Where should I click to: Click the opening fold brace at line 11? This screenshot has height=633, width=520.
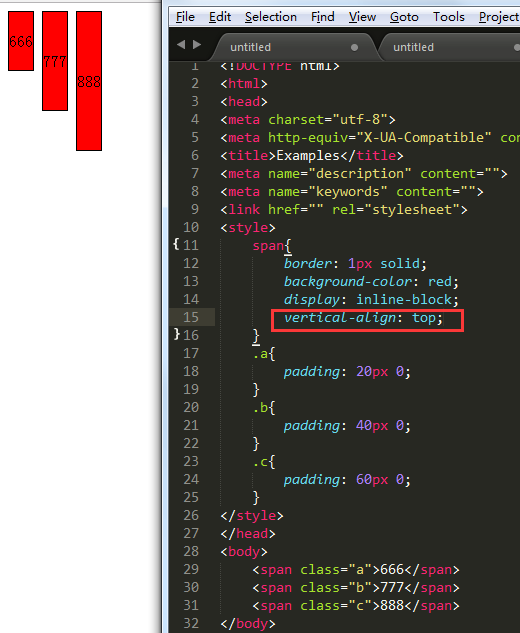176,243
